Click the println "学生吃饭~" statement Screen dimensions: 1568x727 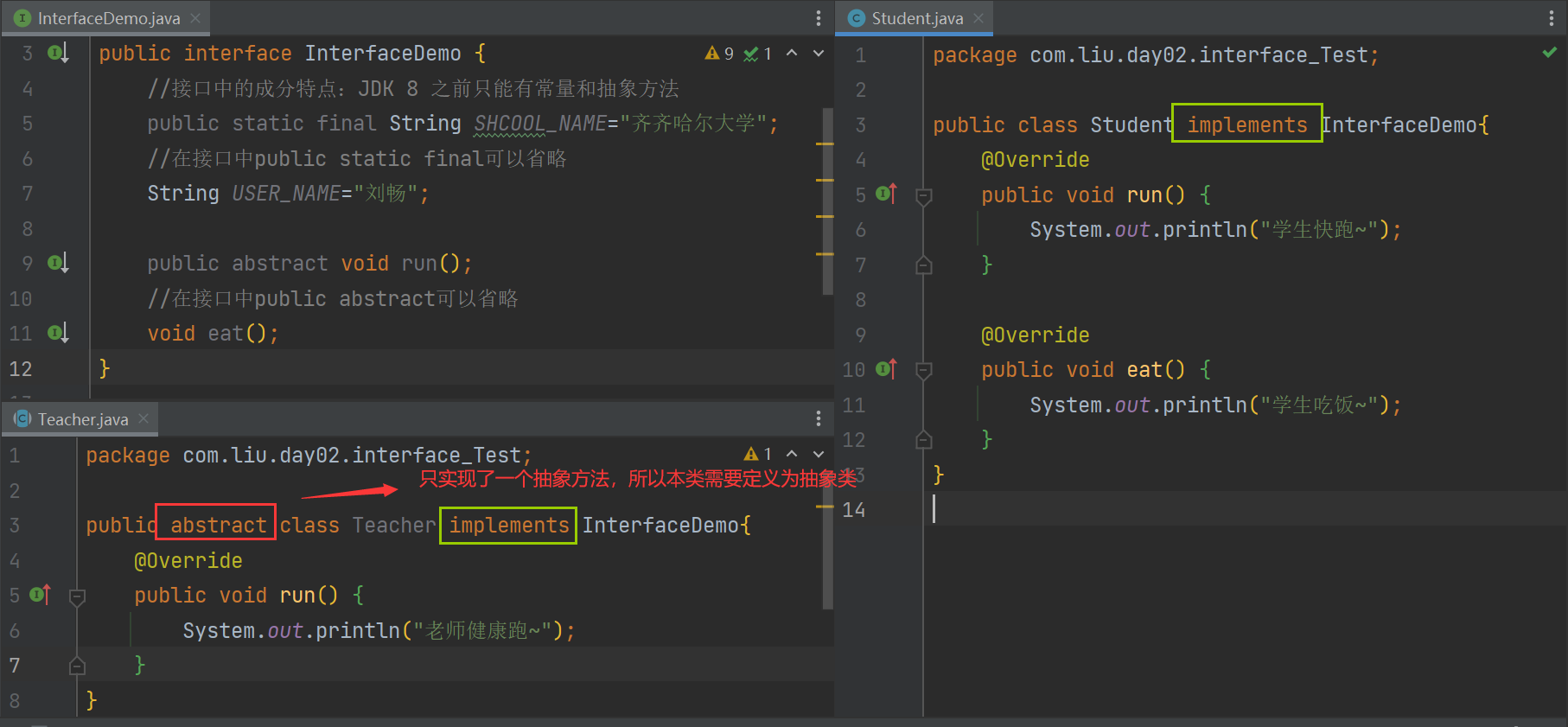[x=1214, y=405]
